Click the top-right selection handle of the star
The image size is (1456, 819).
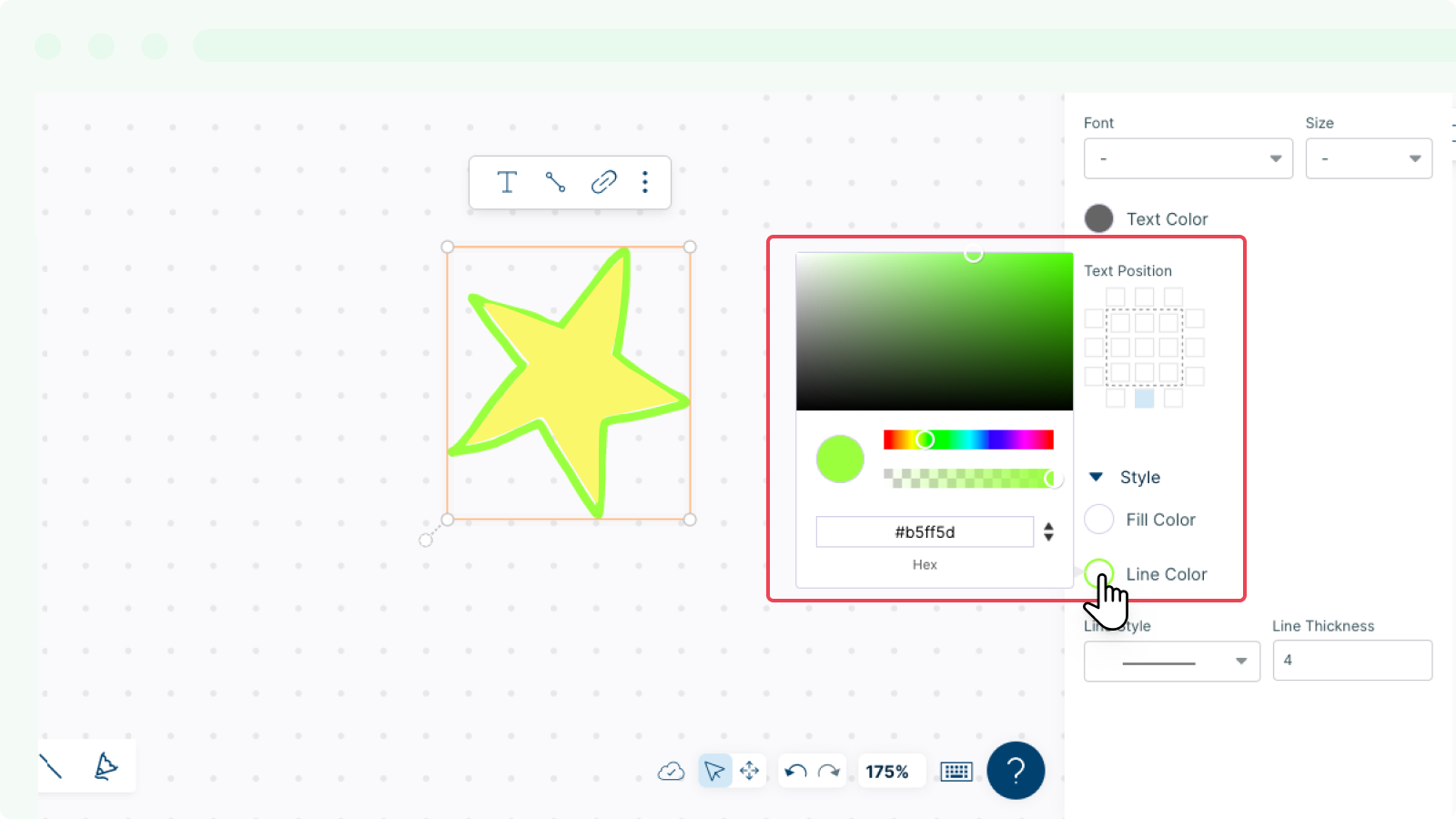690,247
